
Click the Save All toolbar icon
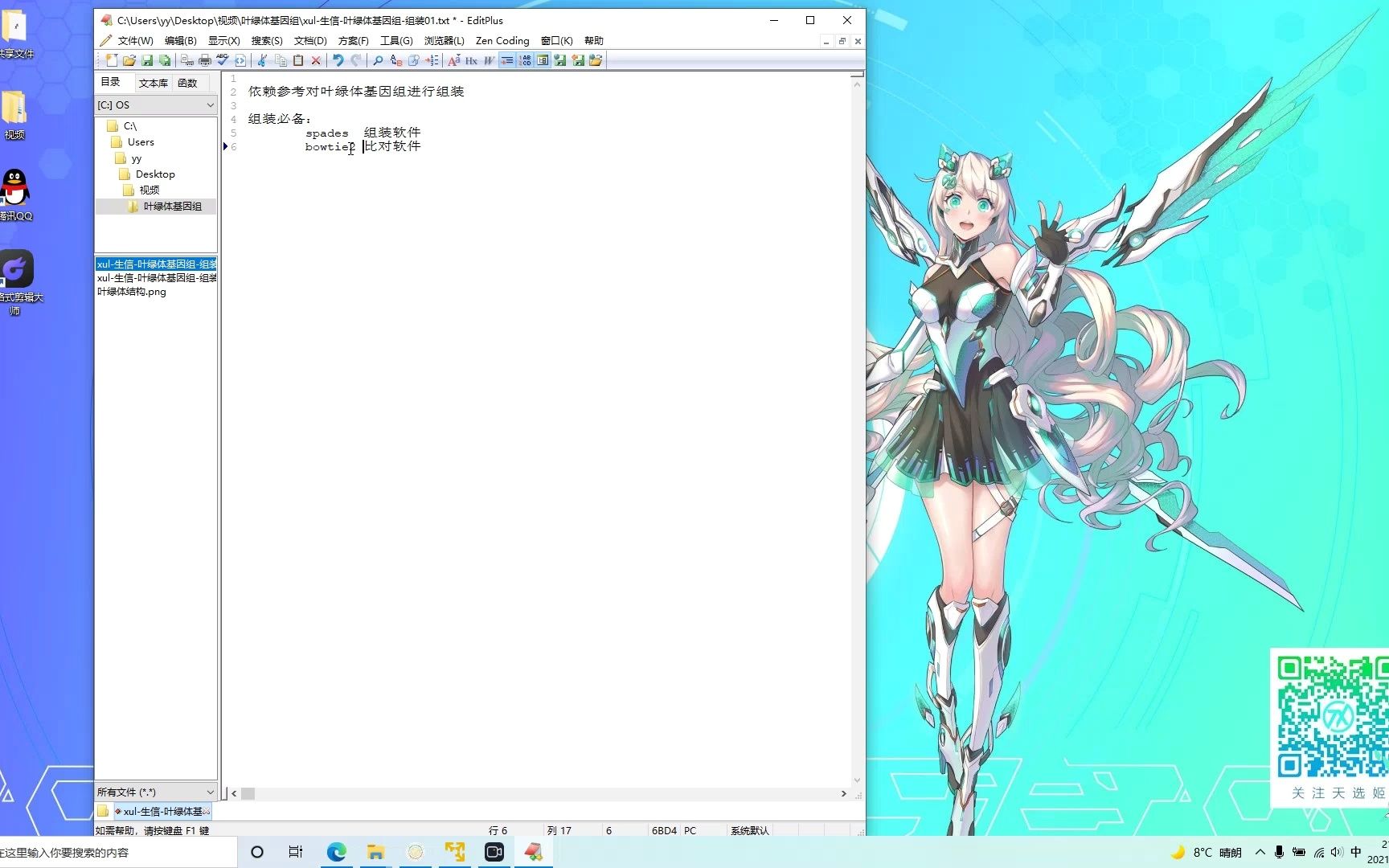pyautogui.click(x=165, y=60)
